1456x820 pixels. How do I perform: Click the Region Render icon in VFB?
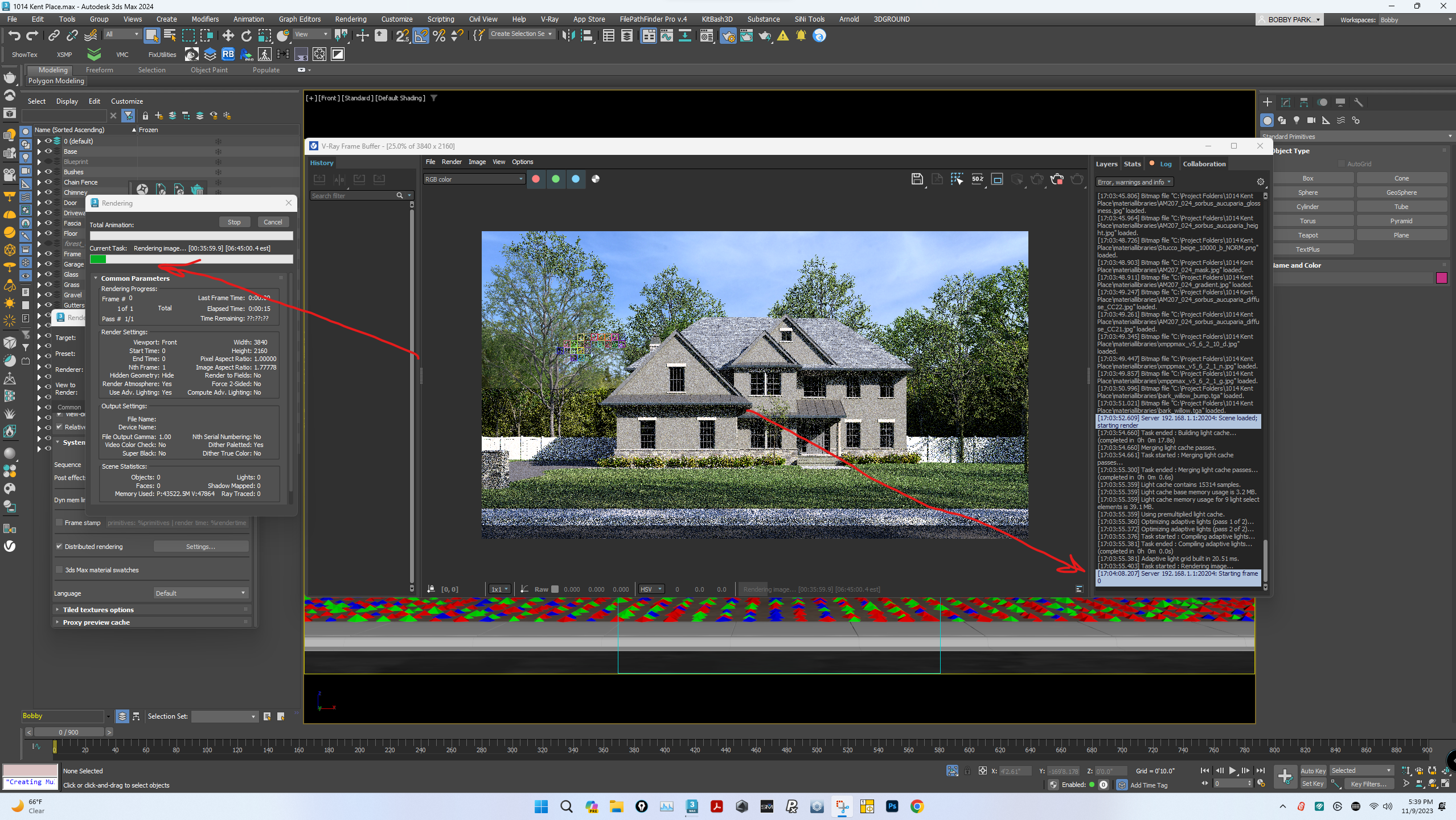997,179
